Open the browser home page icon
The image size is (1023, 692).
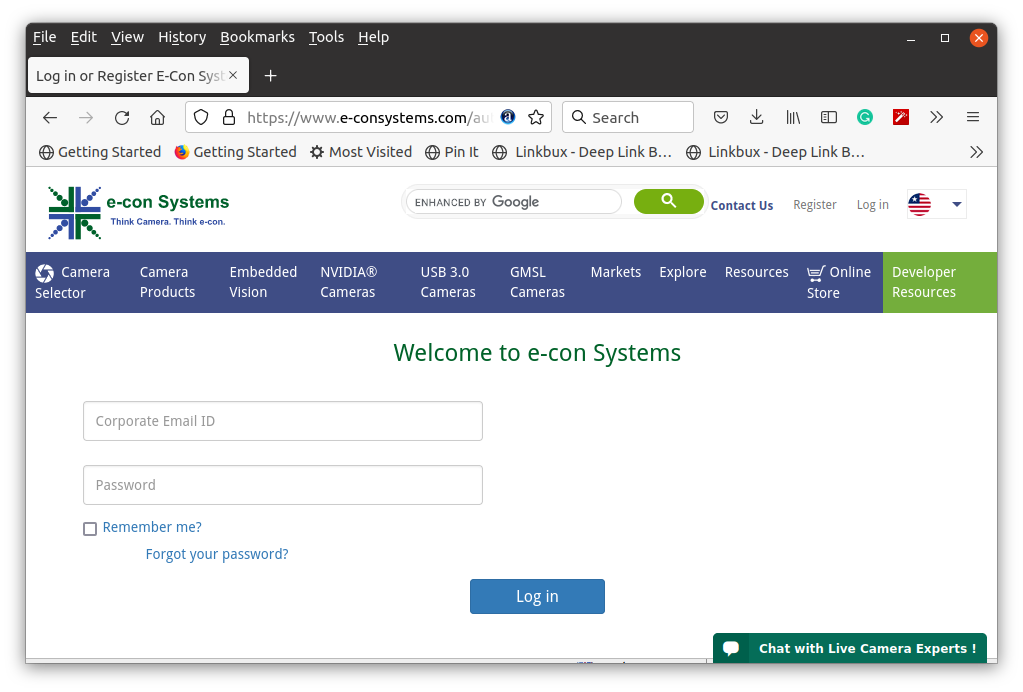pyautogui.click(x=157, y=117)
